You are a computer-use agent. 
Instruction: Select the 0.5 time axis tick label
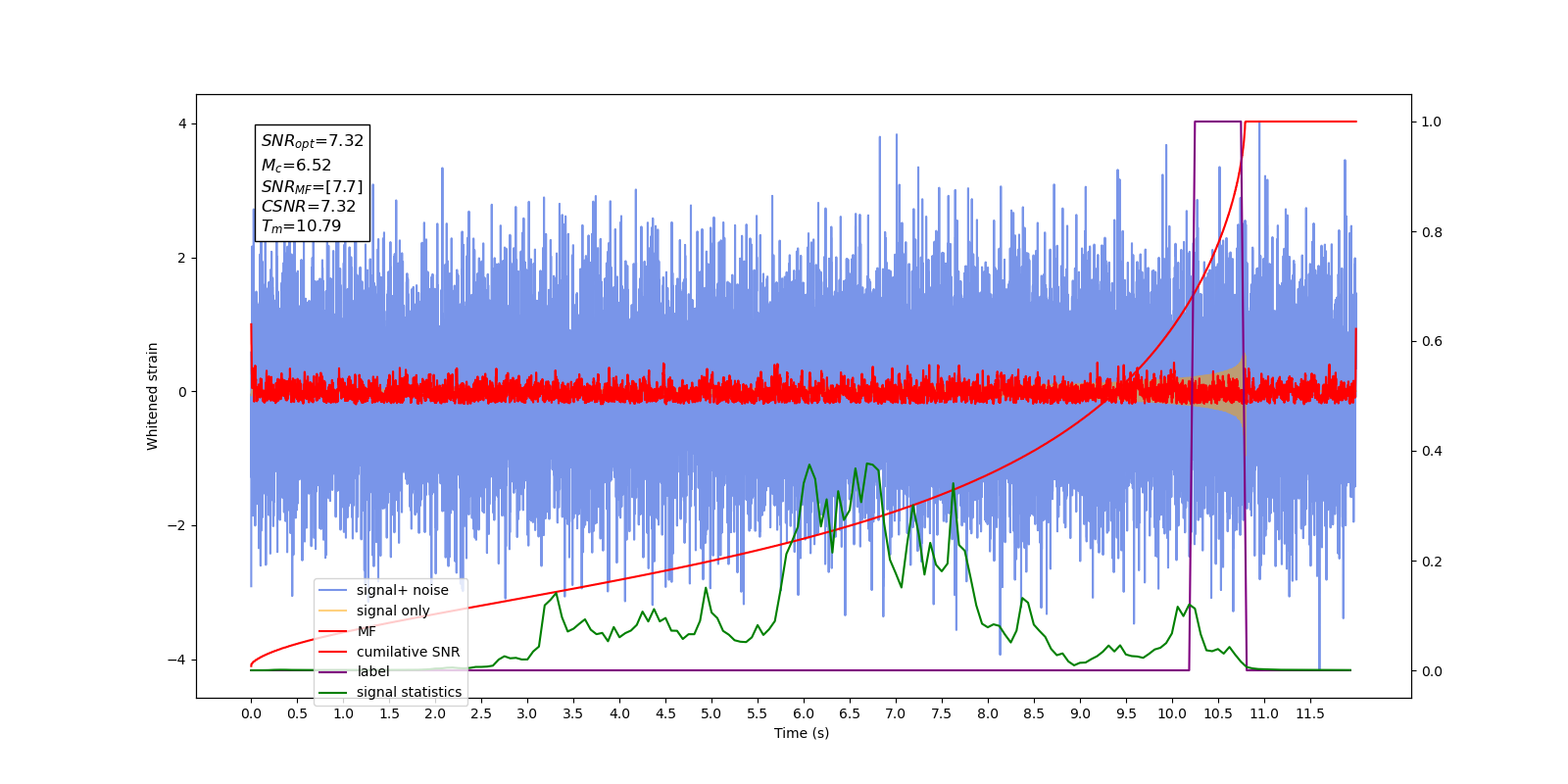click(297, 713)
